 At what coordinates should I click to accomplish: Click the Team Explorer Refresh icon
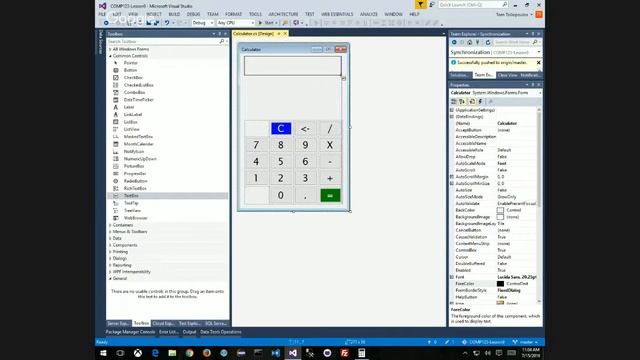[488, 42]
